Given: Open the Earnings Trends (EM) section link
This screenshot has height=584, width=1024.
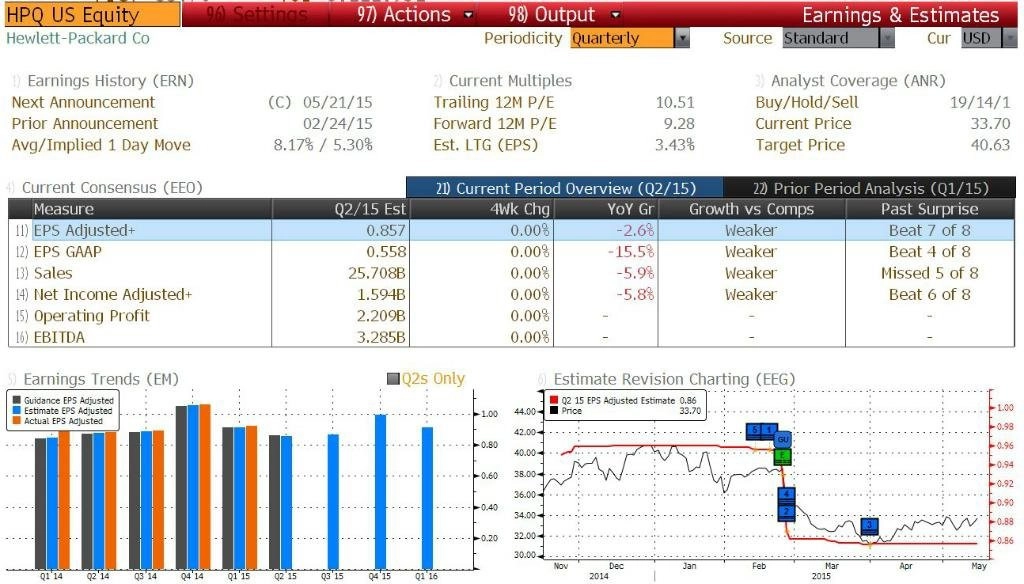Looking at the screenshot, I should tap(101, 380).
